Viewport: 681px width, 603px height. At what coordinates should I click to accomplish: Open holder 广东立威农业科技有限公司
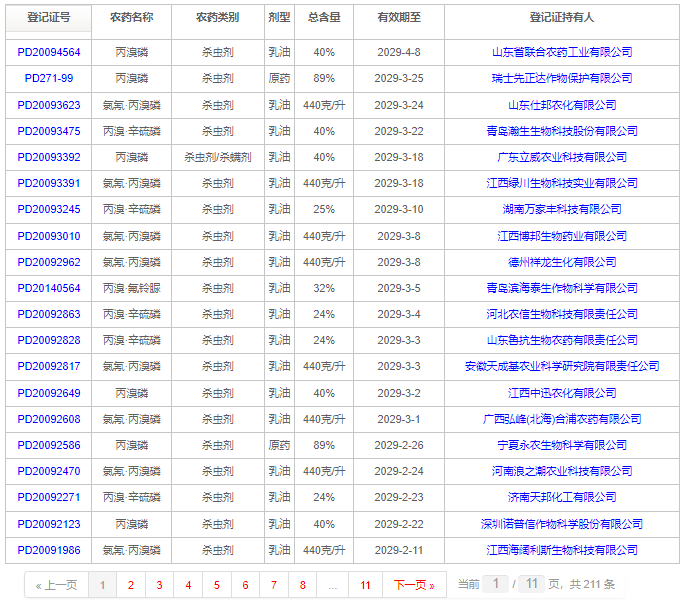pos(562,158)
